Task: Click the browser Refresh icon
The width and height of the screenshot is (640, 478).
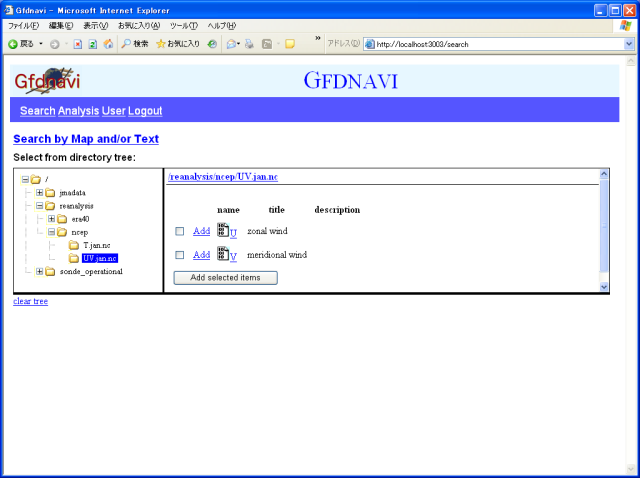Action: point(93,44)
